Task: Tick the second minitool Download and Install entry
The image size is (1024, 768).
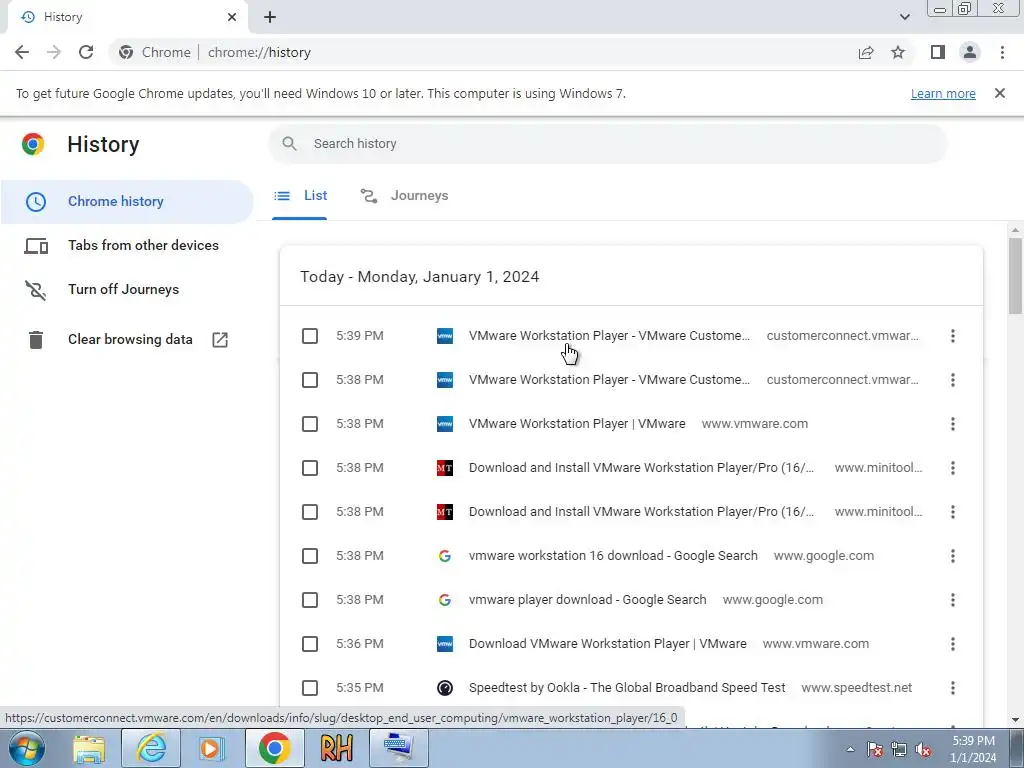Action: 310,512
